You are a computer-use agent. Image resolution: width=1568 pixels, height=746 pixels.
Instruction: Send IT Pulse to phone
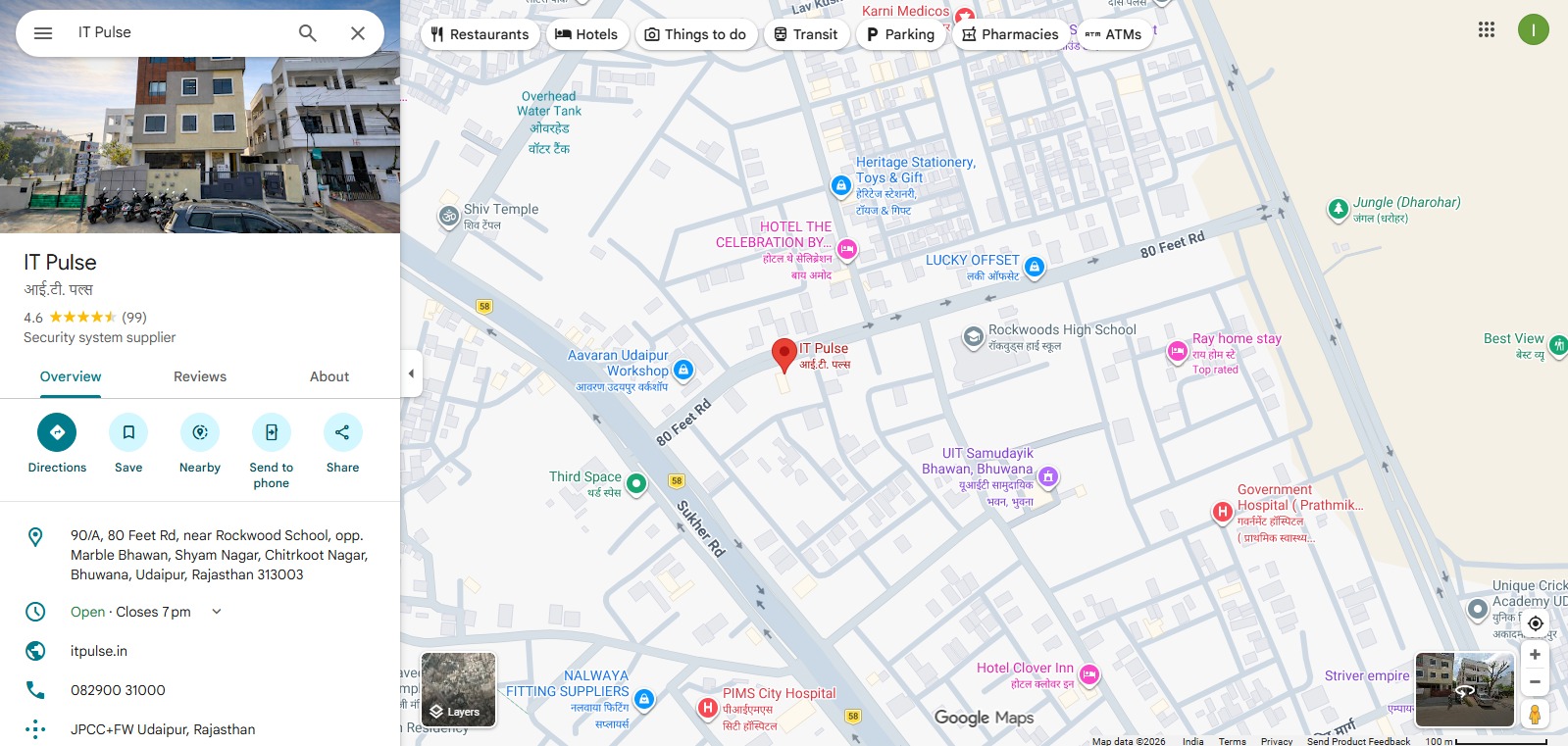pyautogui.click(x=272, y=432)
